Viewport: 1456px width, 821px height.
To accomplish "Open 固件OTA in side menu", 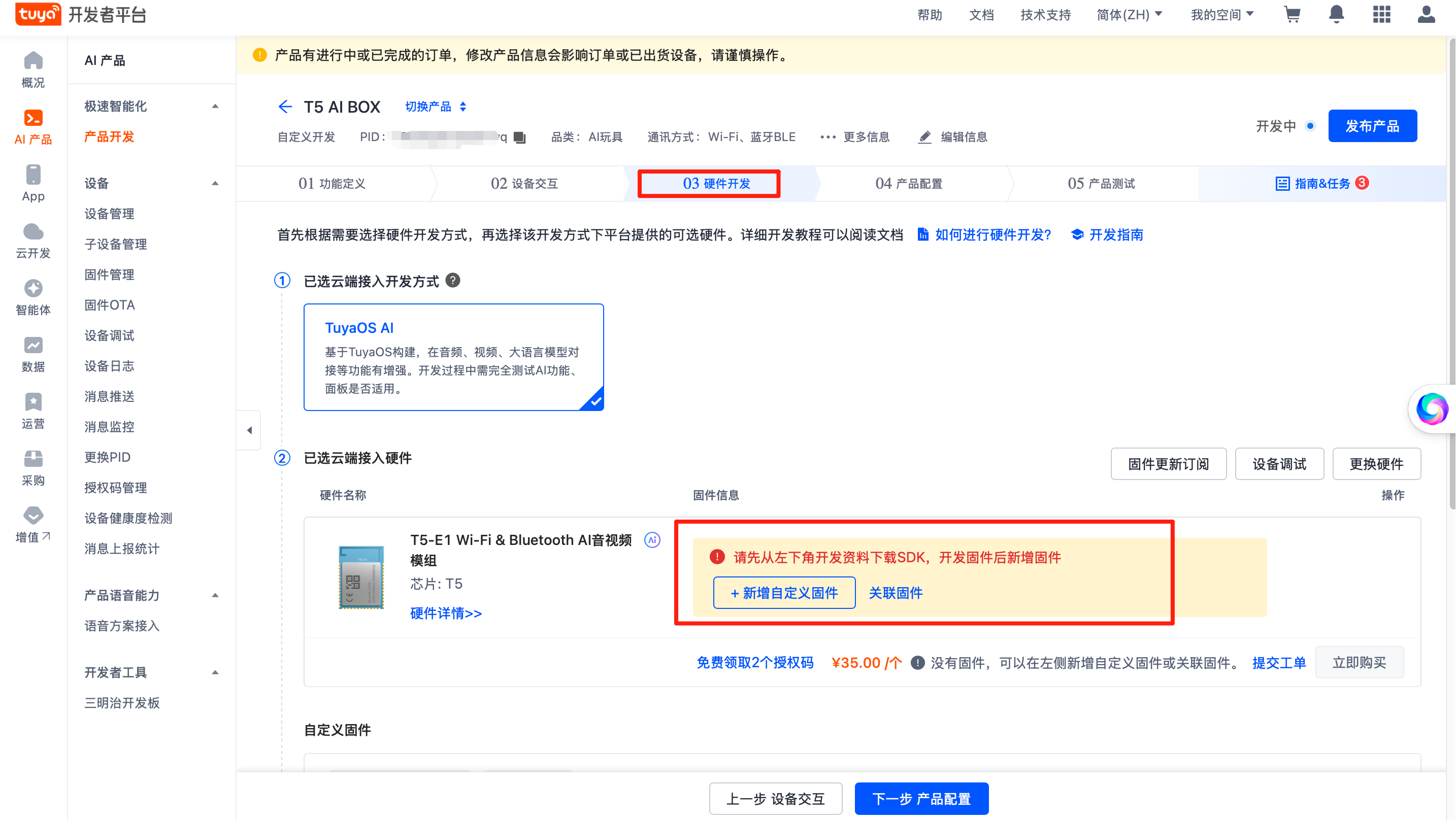I will click(110, 305).
